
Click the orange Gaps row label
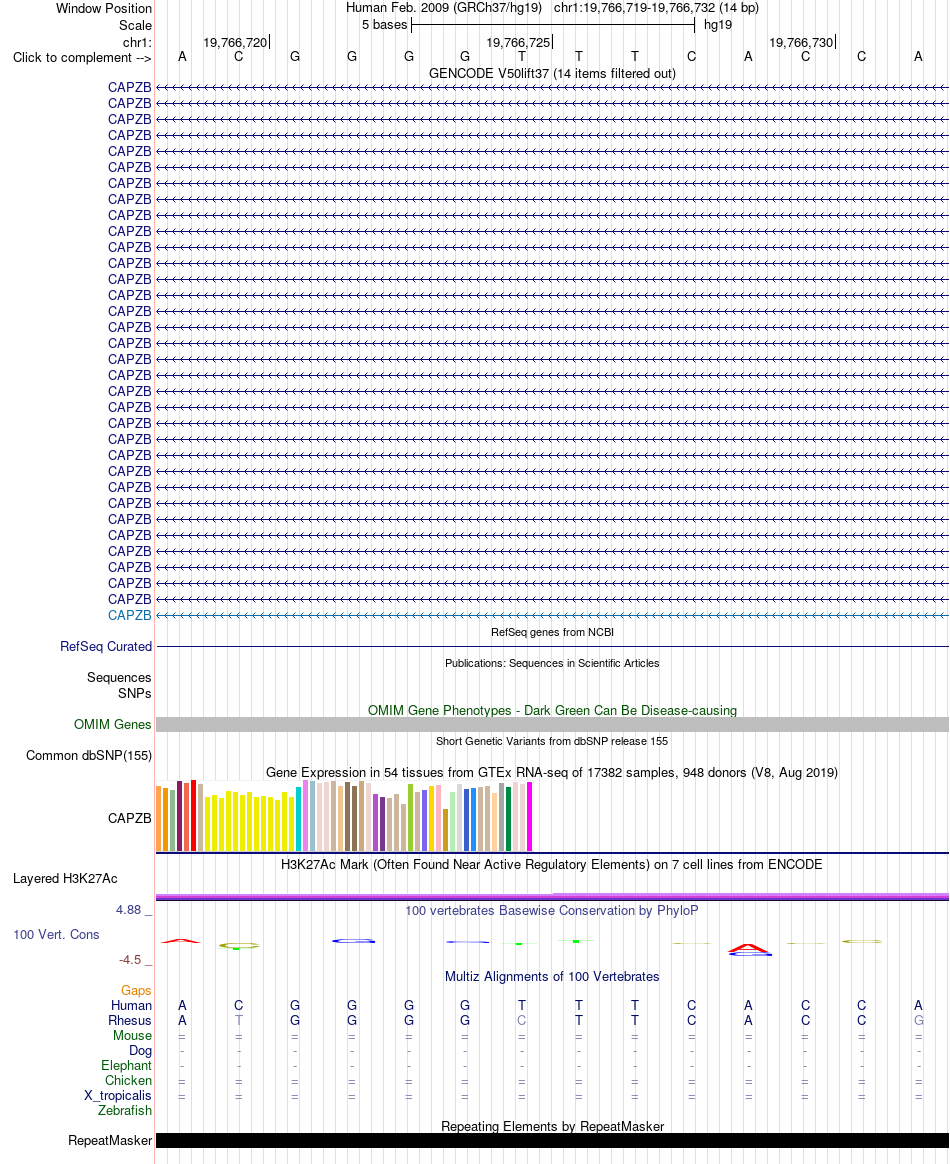coord(136,991)
